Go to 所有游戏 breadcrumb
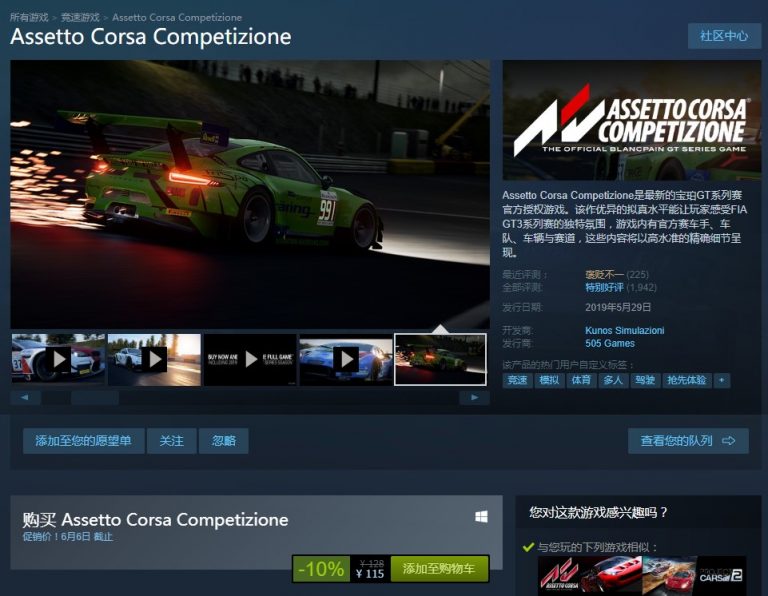768x596 pixels. tap(29, 17)
